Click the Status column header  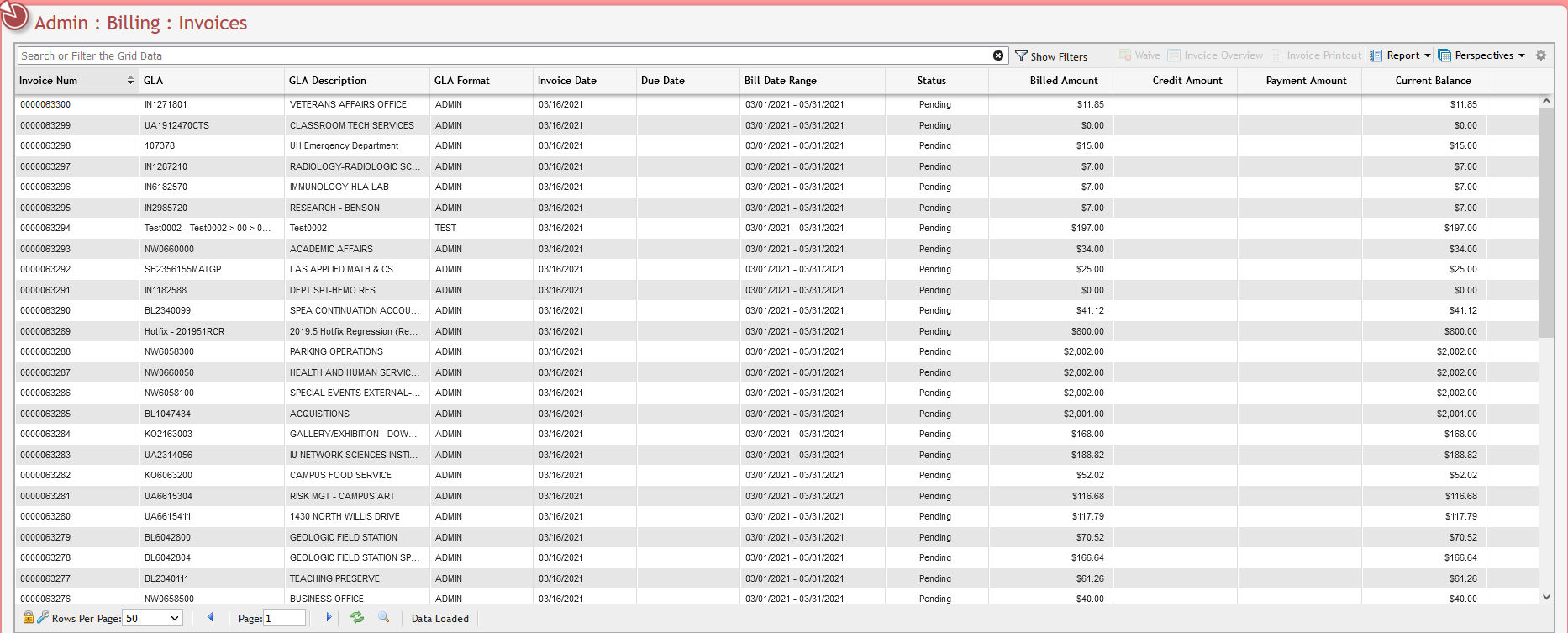931,81
